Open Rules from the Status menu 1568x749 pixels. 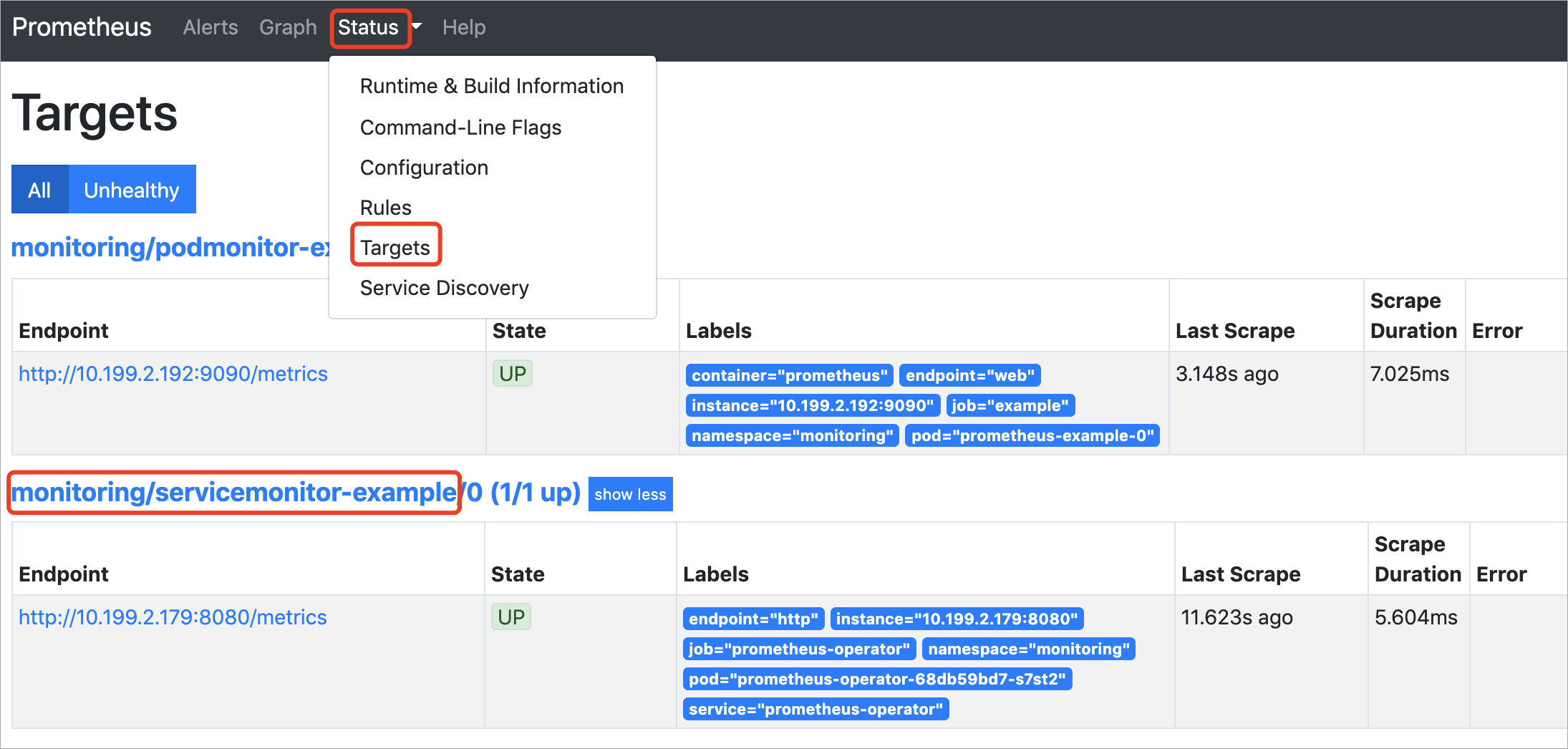(385, 208)
